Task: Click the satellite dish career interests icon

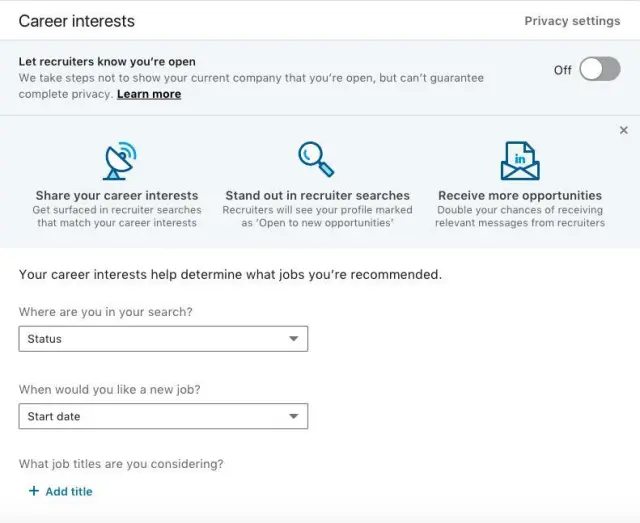Action: tap(118, 160)
